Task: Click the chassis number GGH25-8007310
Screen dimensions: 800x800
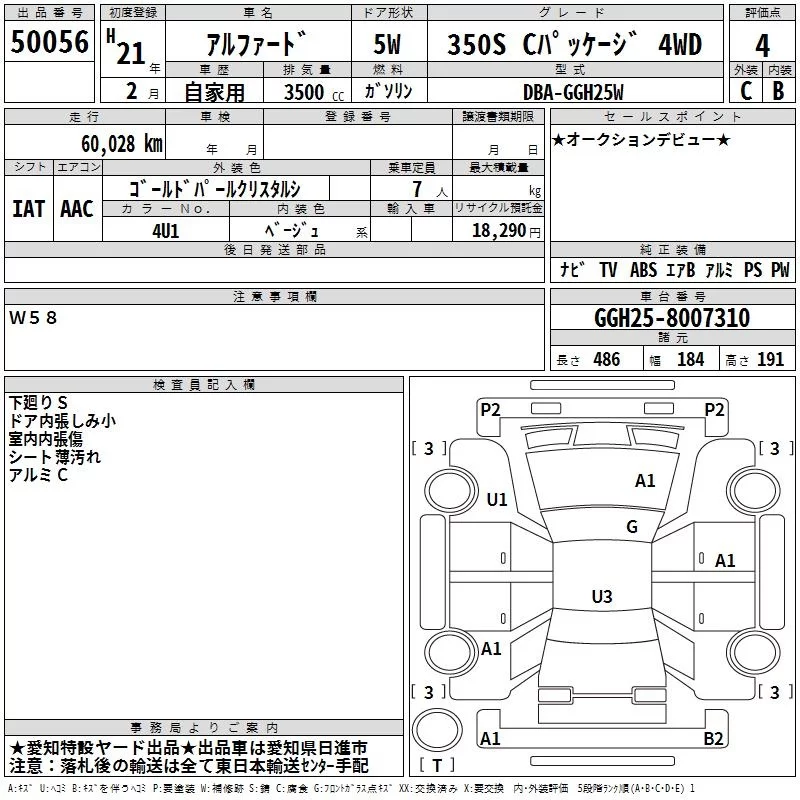Action: 672,318
